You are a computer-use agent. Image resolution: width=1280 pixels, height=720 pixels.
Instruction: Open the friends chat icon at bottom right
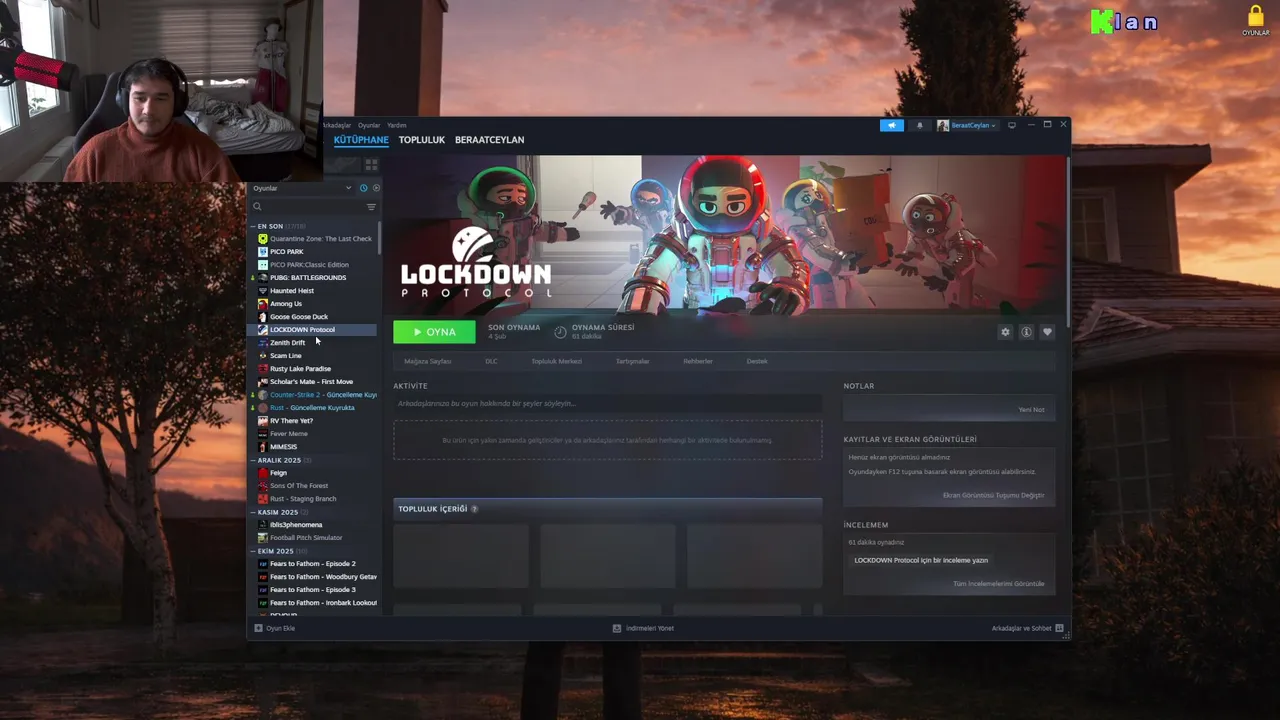coord(1059,628)
